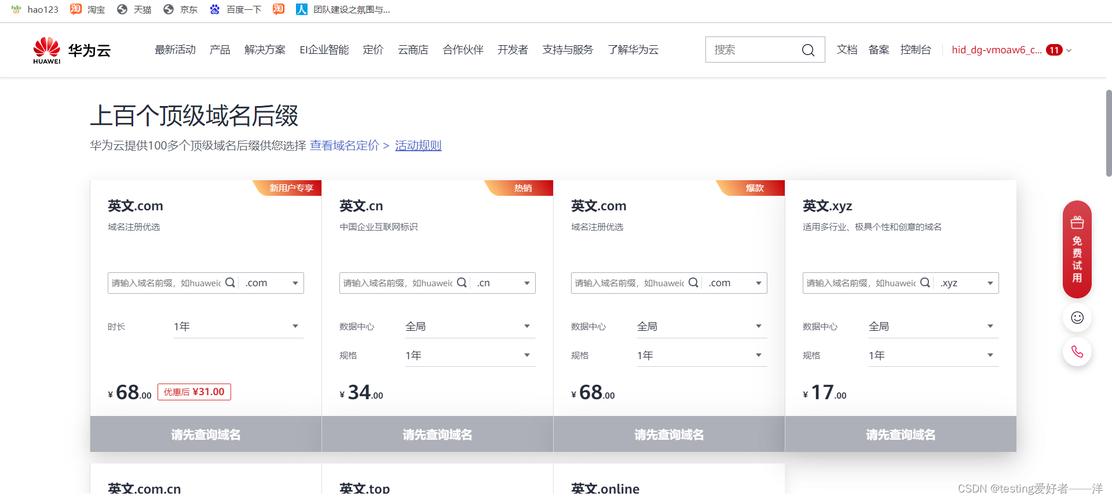This screenshot has width=1112, height=500.
Task: Click the 上百个顶级域名后缀 heading
Action: coord(194,115)
